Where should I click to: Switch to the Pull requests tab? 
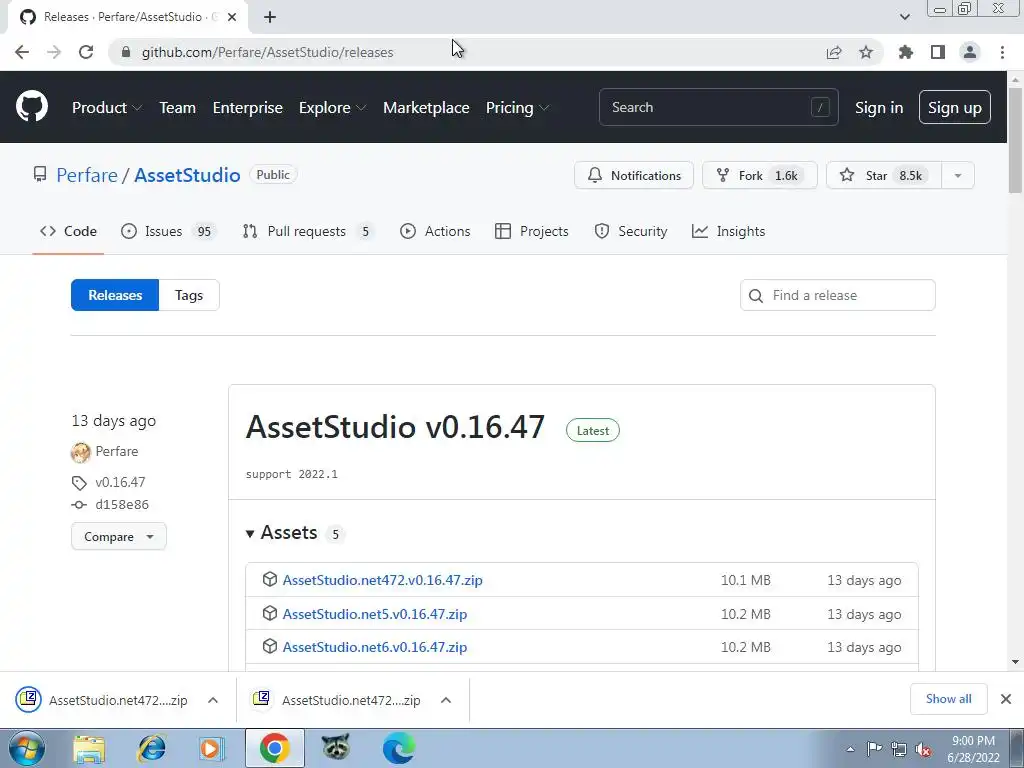click(x=308, y=231)
